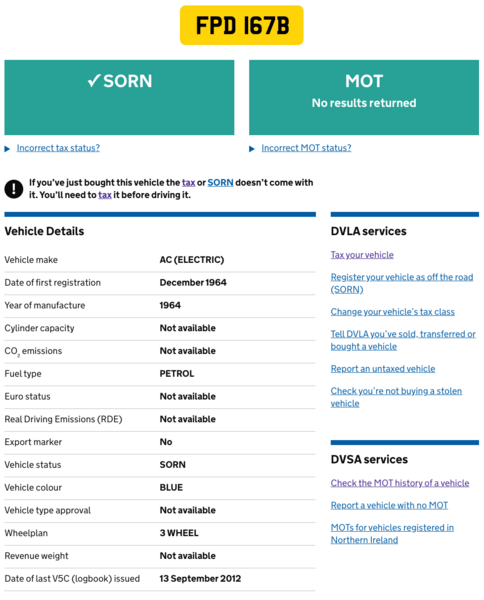Screen dimensions: 484x600
Task: Open the Incorrect MOT status? link
Action: (x=306, y=148)
